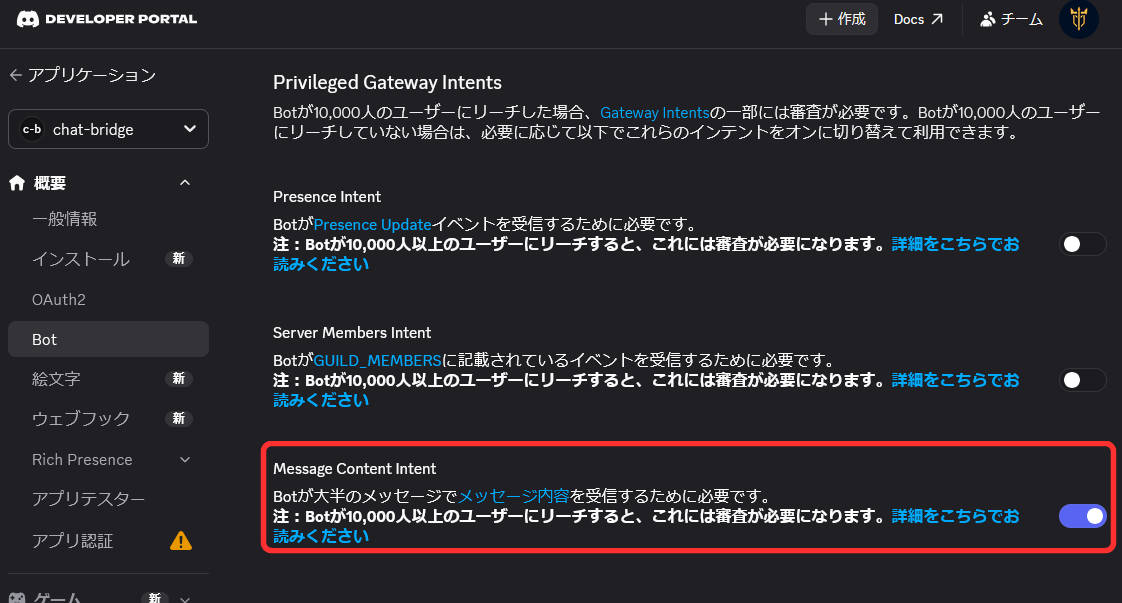Open インストール in the sidebar

coord(81,259)
